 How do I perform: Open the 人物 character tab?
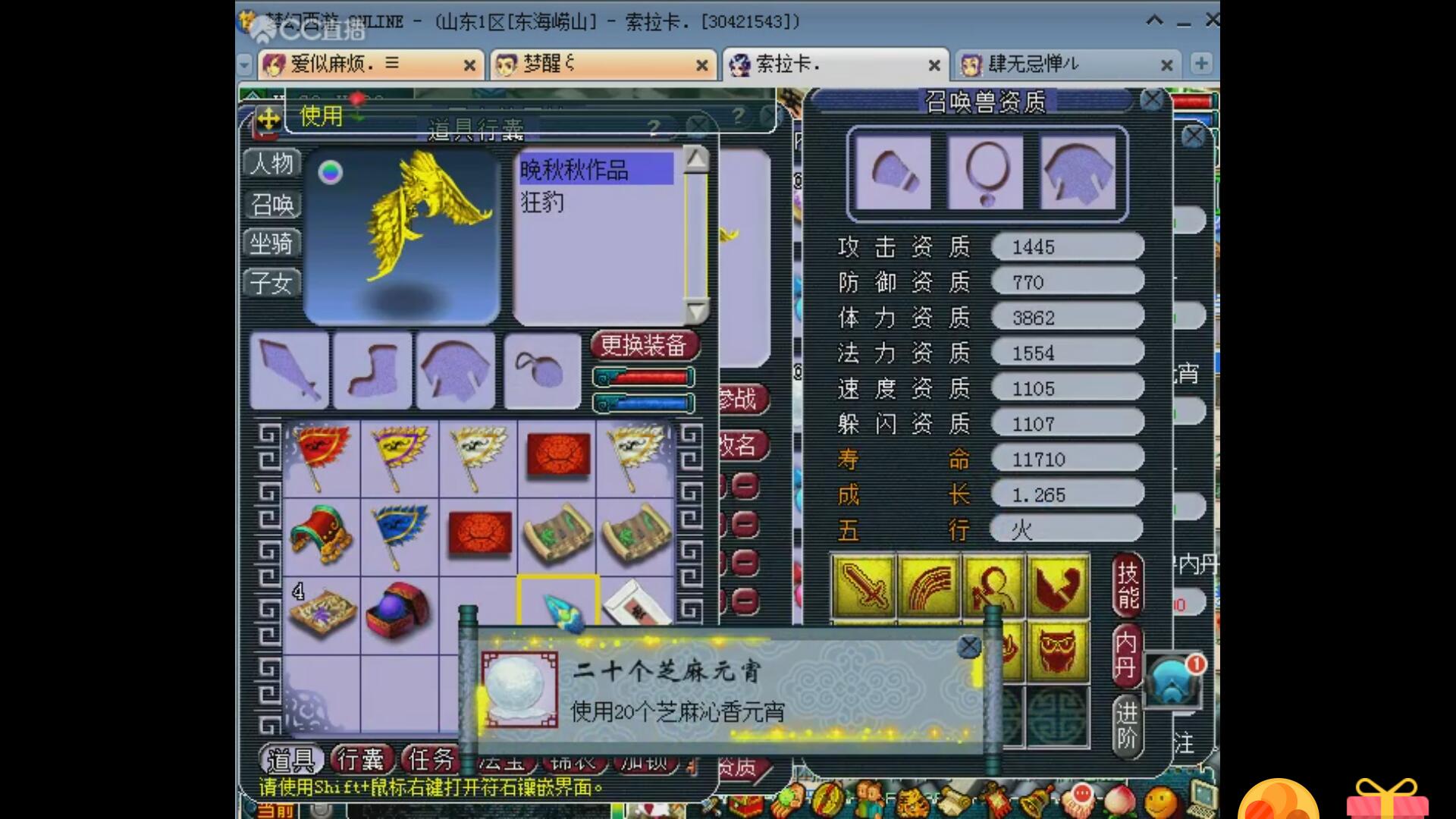point(272,163)
